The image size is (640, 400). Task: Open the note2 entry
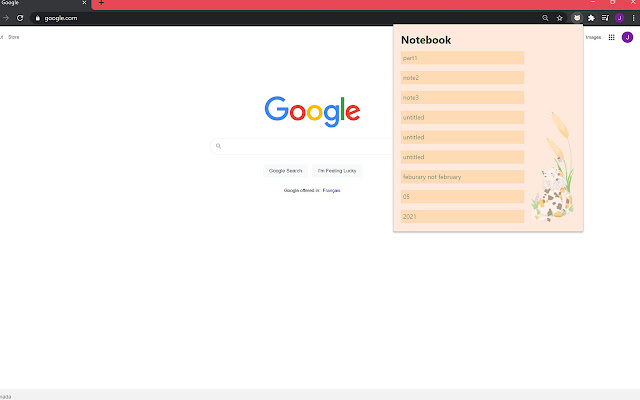[x=462, y=78]
